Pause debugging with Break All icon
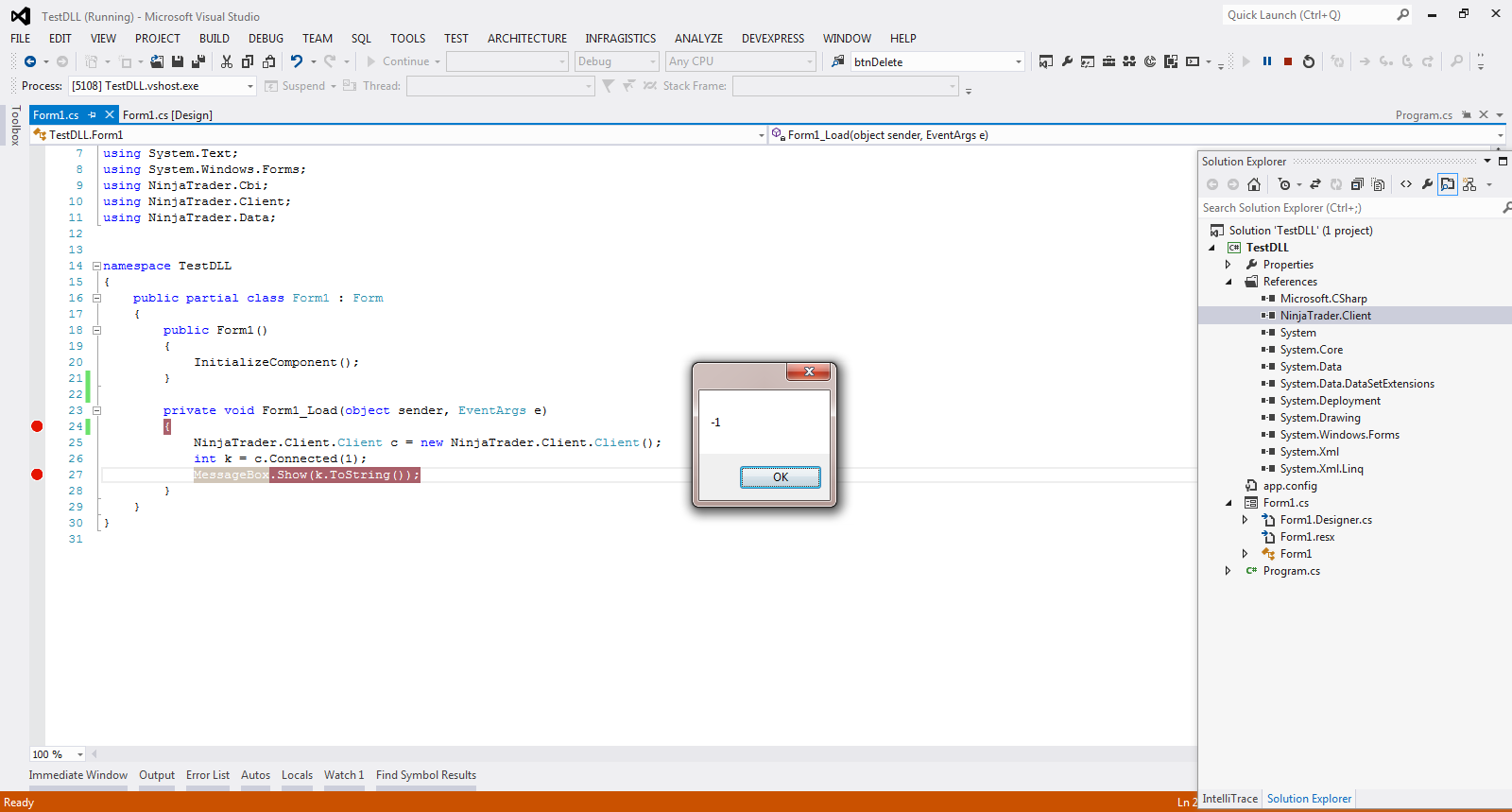The width and height of the screenshot is (1512, 812). click(1267, 61)
